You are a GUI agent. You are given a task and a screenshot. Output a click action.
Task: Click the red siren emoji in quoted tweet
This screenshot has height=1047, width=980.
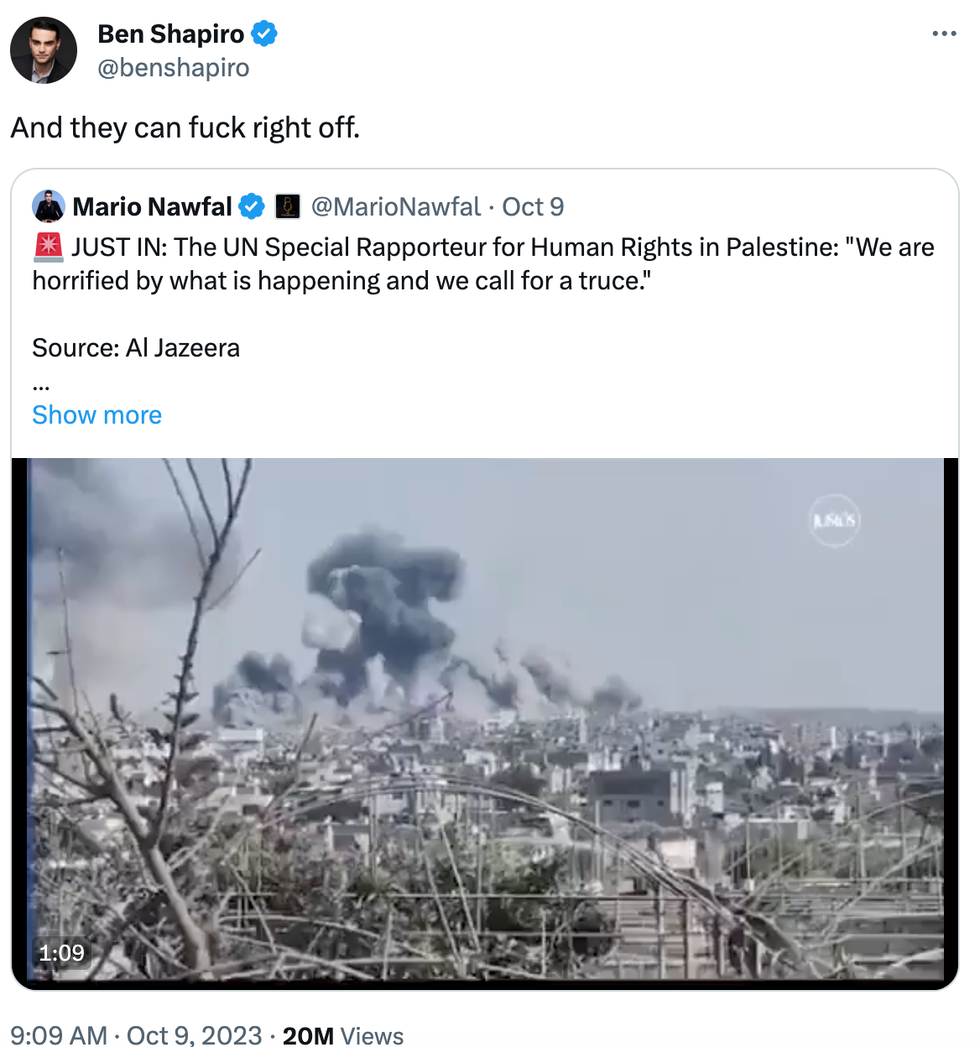coord(48,247)
